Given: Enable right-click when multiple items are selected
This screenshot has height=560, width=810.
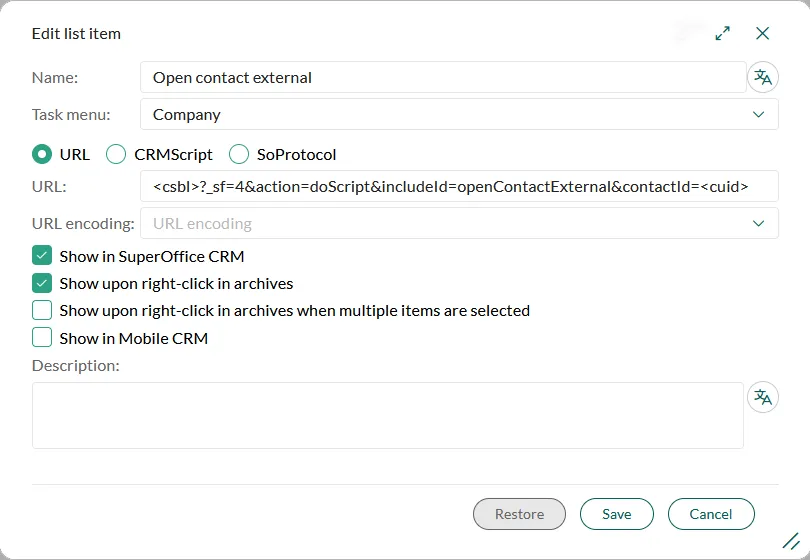Looking at the screenshot, I should (x=42, y=310).
